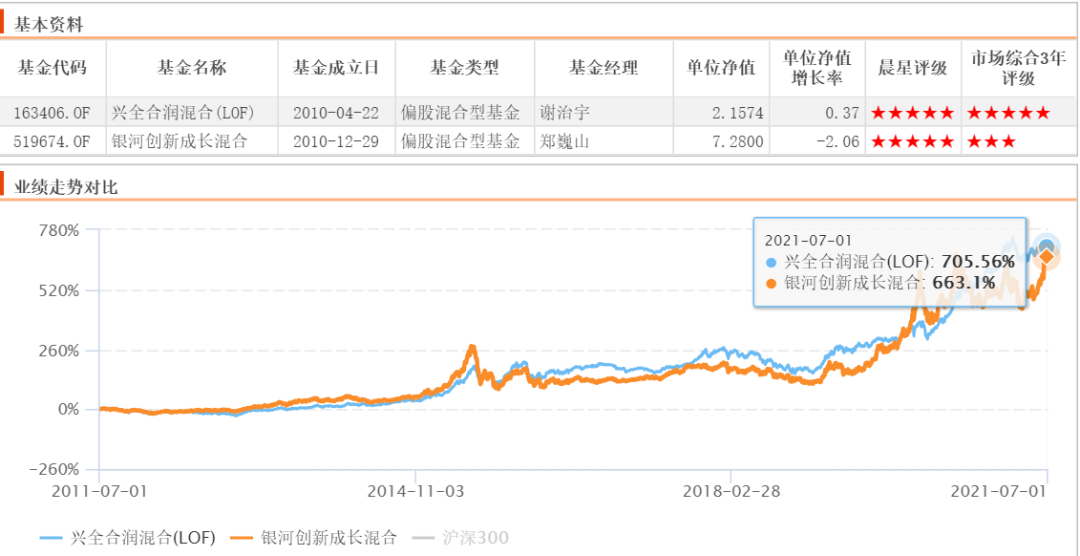
Task: Click fund code 519674.OF
Action: point(53,141)
